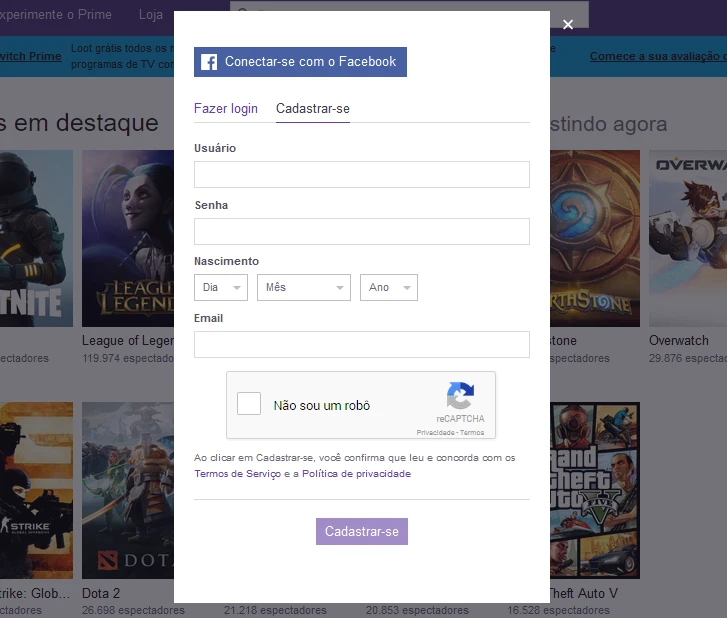The width and height of the screenshot is (727, 618).
Task: Switch to the Fazer login tab
Action: point(226,108)
